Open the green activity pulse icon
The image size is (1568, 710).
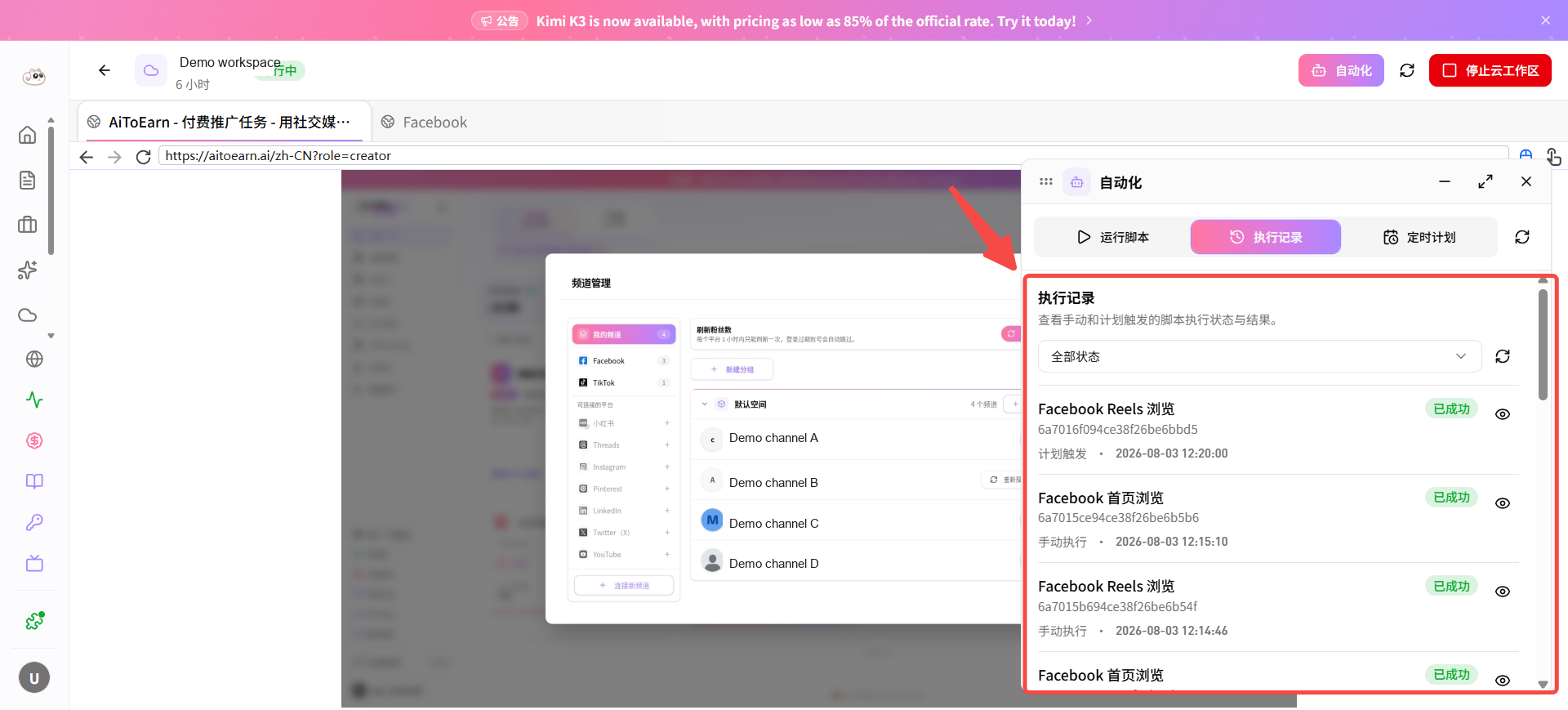[34, 400]
